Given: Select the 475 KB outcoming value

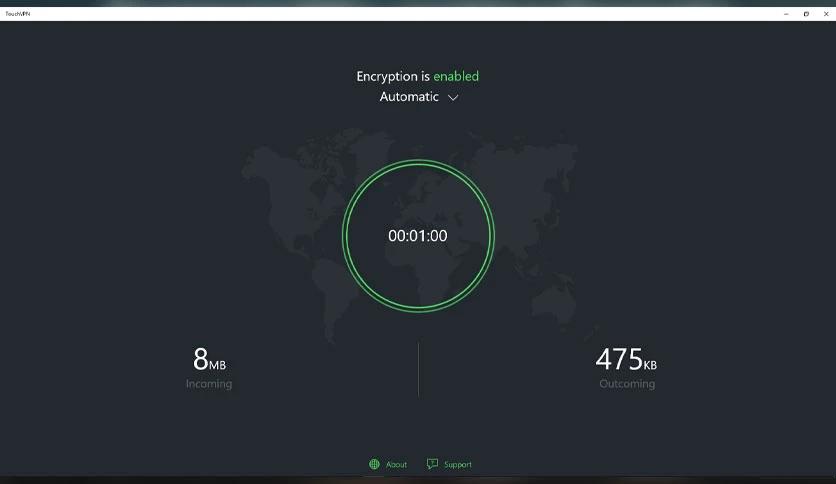Looking at the screenshot, I should (x=626, y=359).
